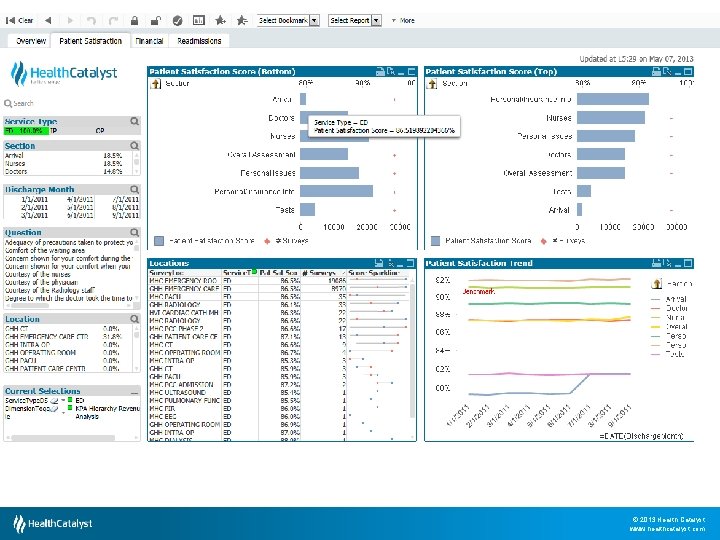Click the Locations table vertical scrollbar
The width and height of the screenshot is (720, 540).
pos(412,351)
